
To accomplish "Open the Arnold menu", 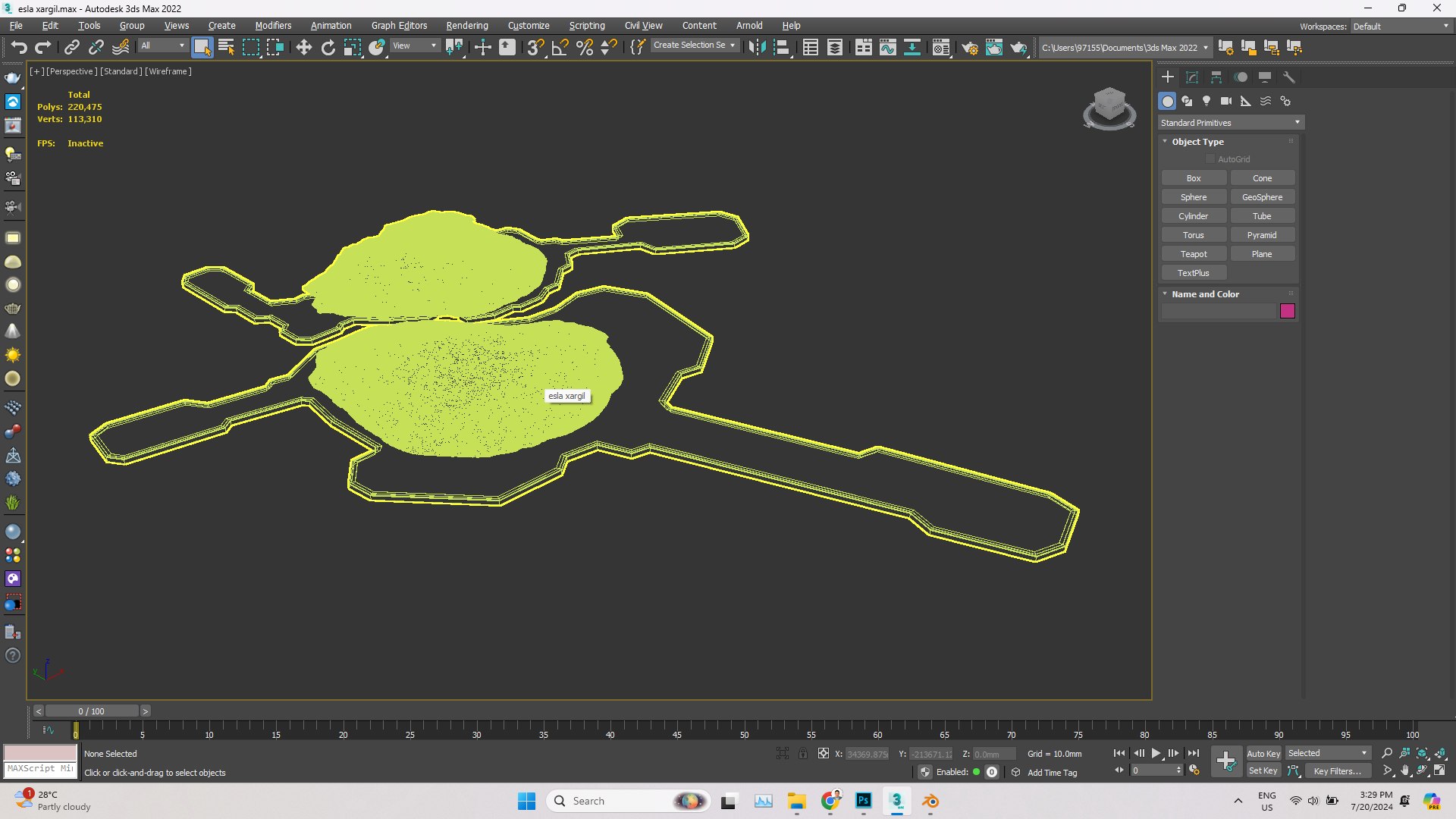I will click(x=749, y=26).
